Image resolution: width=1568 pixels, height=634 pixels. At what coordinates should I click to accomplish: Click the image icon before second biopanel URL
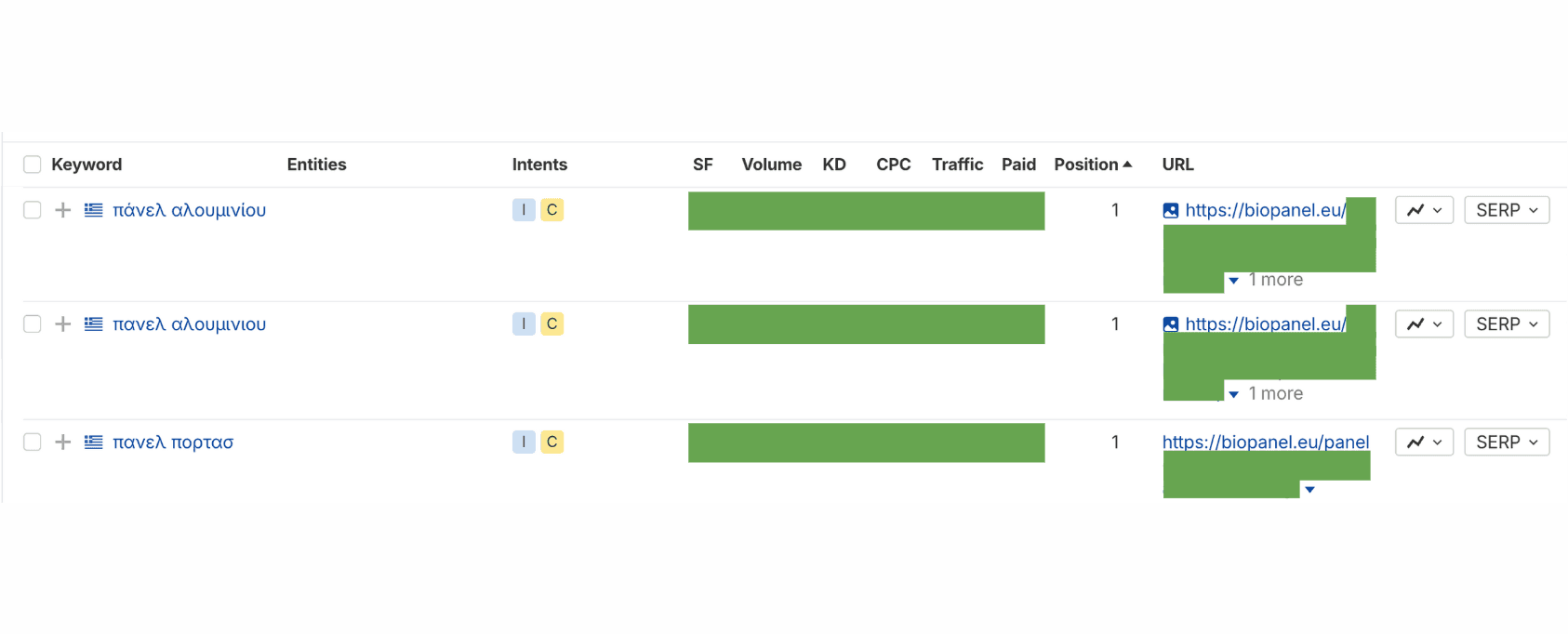[1171, 324]
